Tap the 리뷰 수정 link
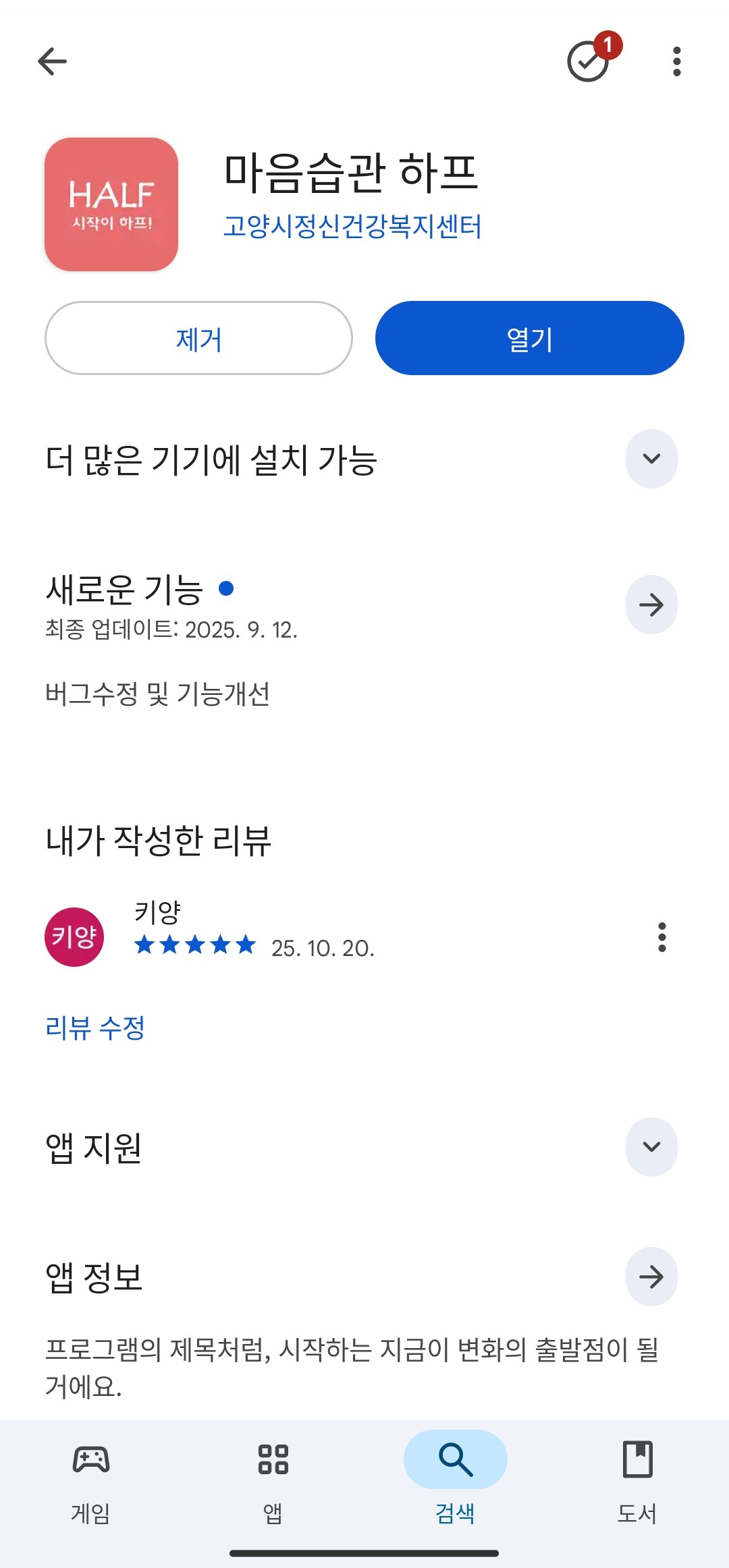729x1568 pixels. click(95, 1028)
